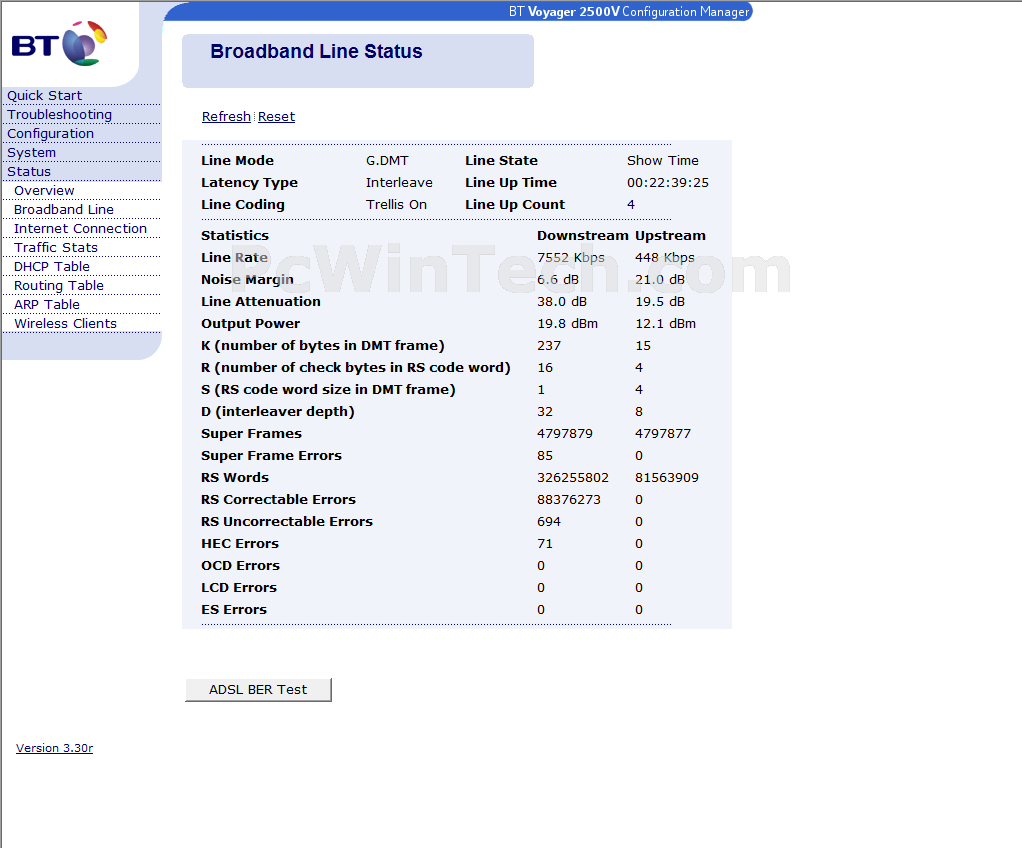Screen dimensions: 1022x848
Task: Click the Interleave latency value
Action: tap(399, 183)
